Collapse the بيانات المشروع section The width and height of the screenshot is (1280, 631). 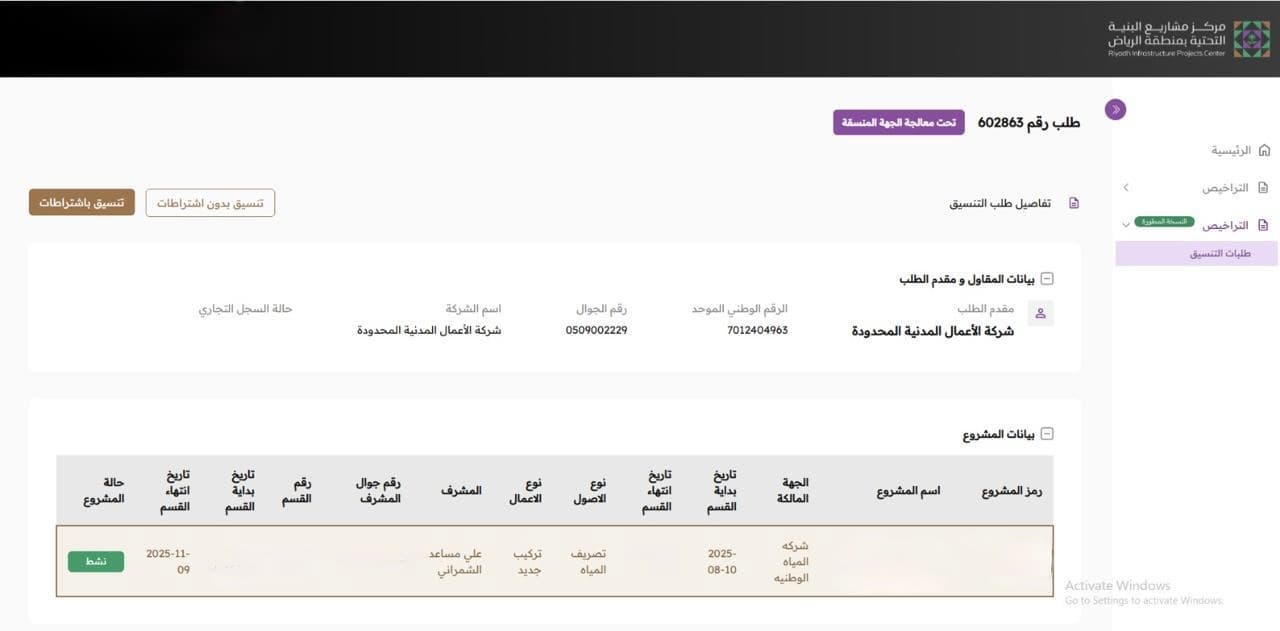coord(1047,434)
